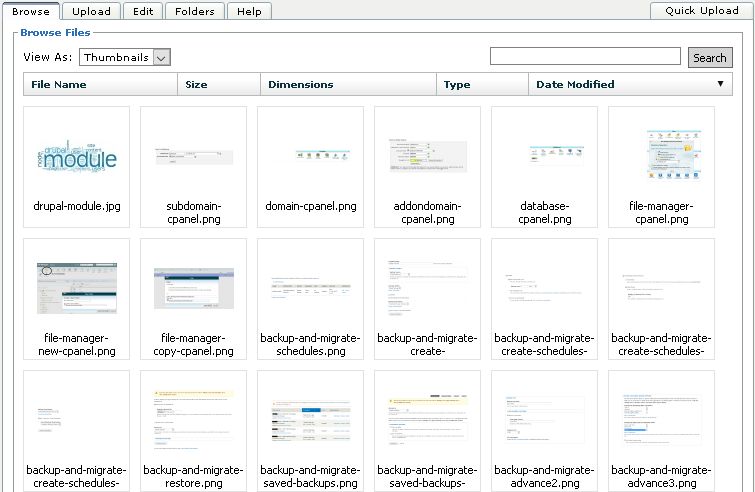Choose the database-cpanel.png thumbnail
The width and height of the screenshot is (755, 492).
(x=544, y=157)
